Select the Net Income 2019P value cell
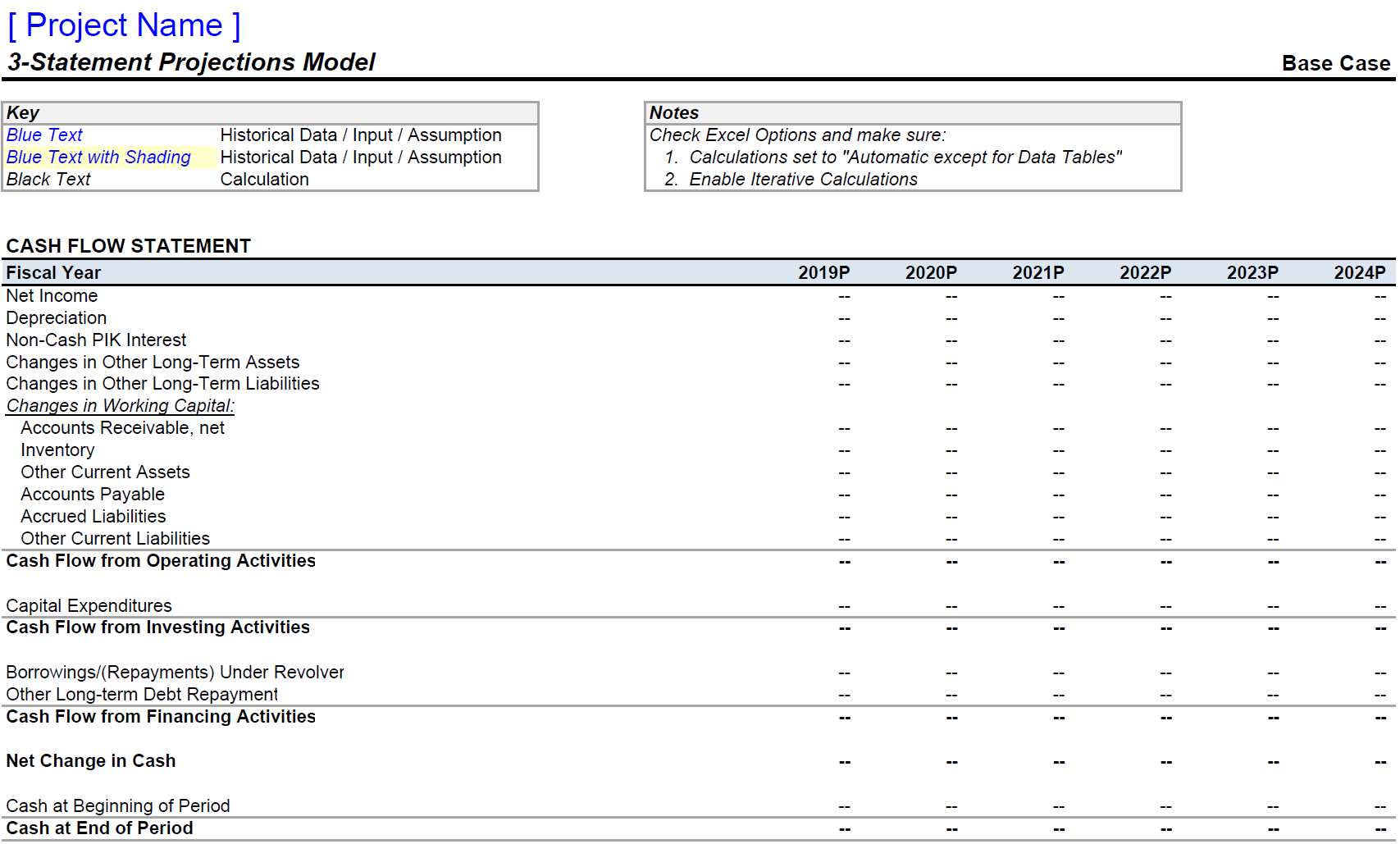Image resolution: width=1400 pixels, height=844 pixels. pos(845,297)
